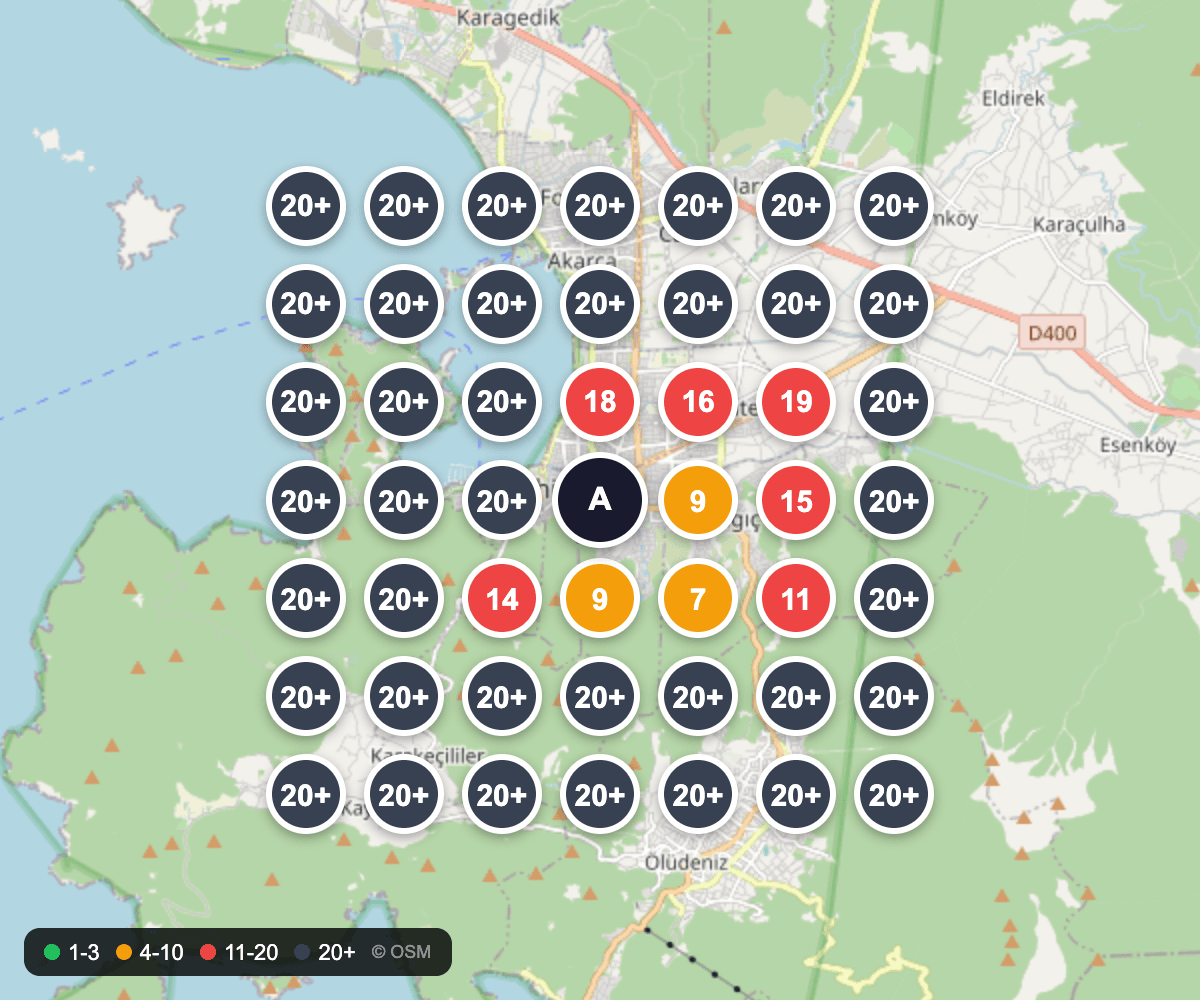Viewport: 1200px width, 1000px height.
Task: Click the Eldirek place label
Action: pyautogui.click(x=1013, y=98)
